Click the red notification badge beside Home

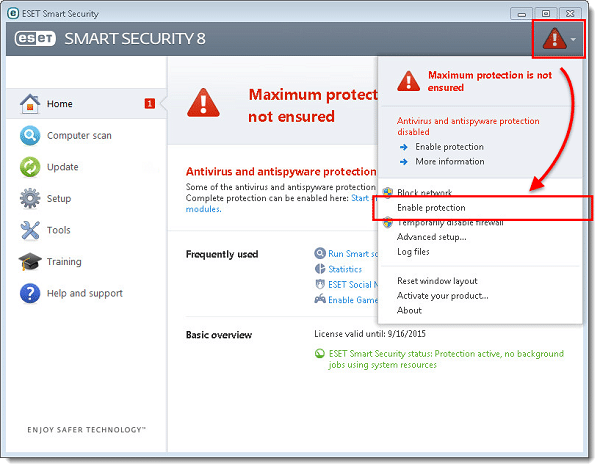pos(150,104)
